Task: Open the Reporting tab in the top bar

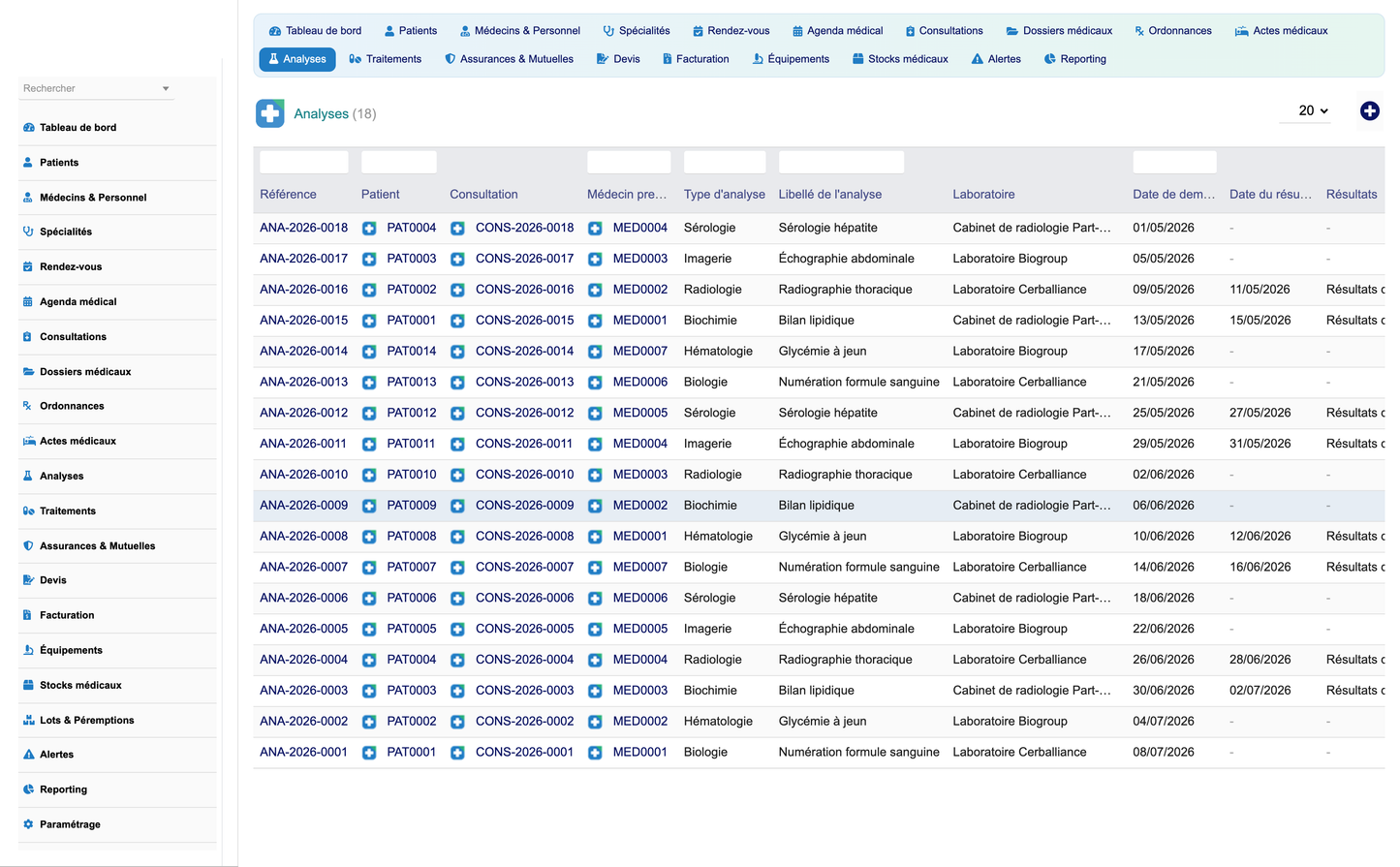Action: (1075, 59)
